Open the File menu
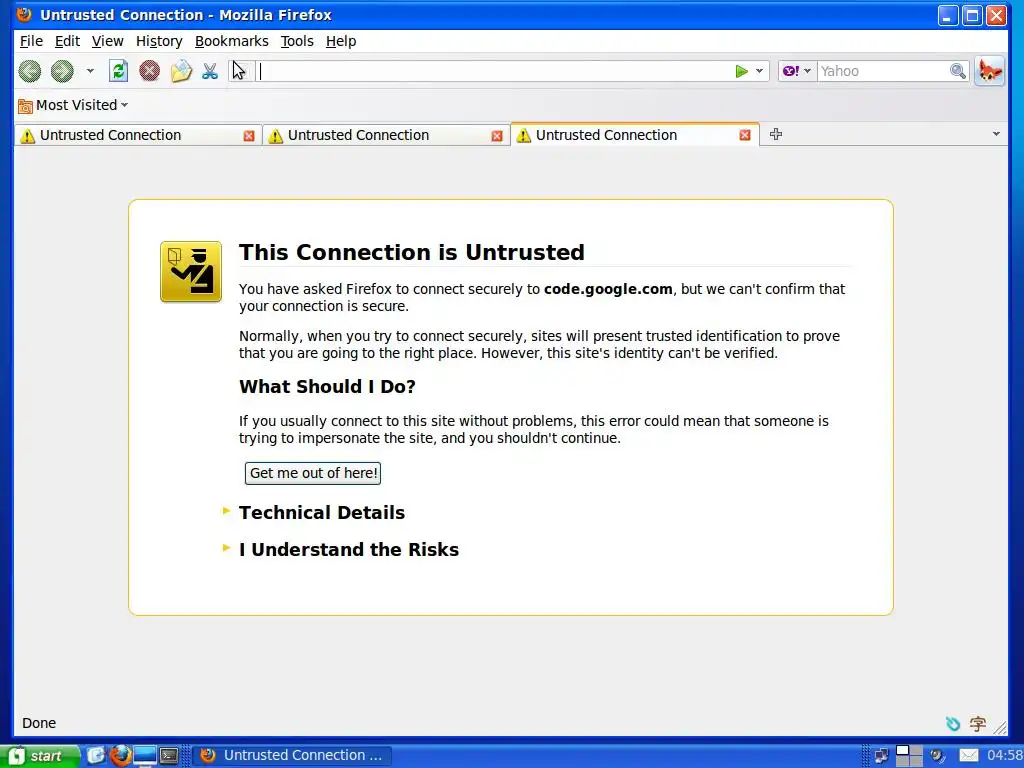The height and width of the screenshot is (768, 1024). click(x=31, y=41)
